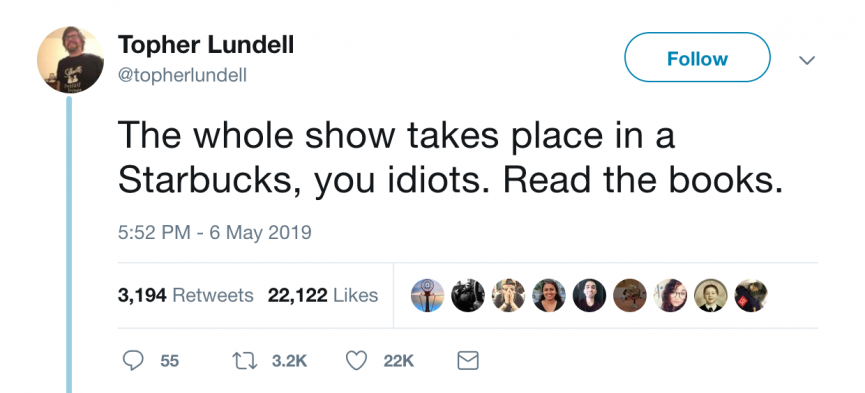Image resolution: width=865 pixels, height=393 pixels.
Task: Click the second black-and-white liker avatar
Action: 468,295
